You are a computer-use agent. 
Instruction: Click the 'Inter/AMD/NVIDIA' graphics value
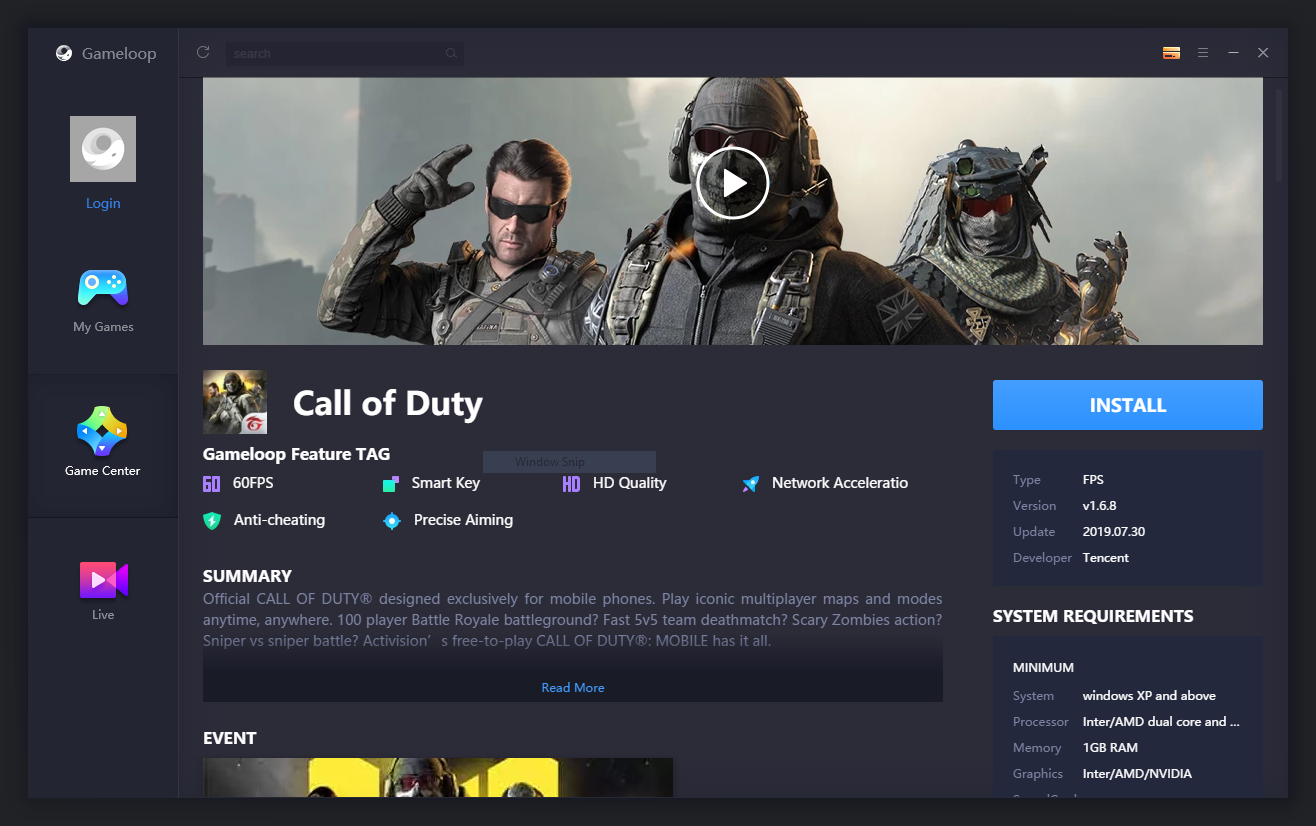pos(1137,774)
